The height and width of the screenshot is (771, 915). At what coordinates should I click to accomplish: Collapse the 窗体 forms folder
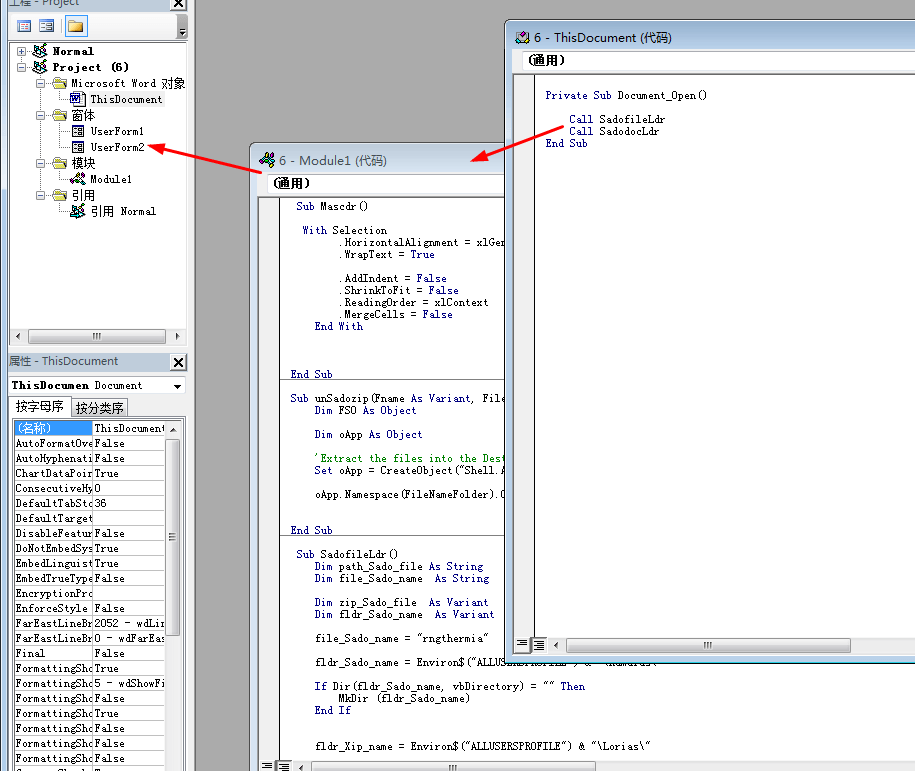tap(40, 115)
